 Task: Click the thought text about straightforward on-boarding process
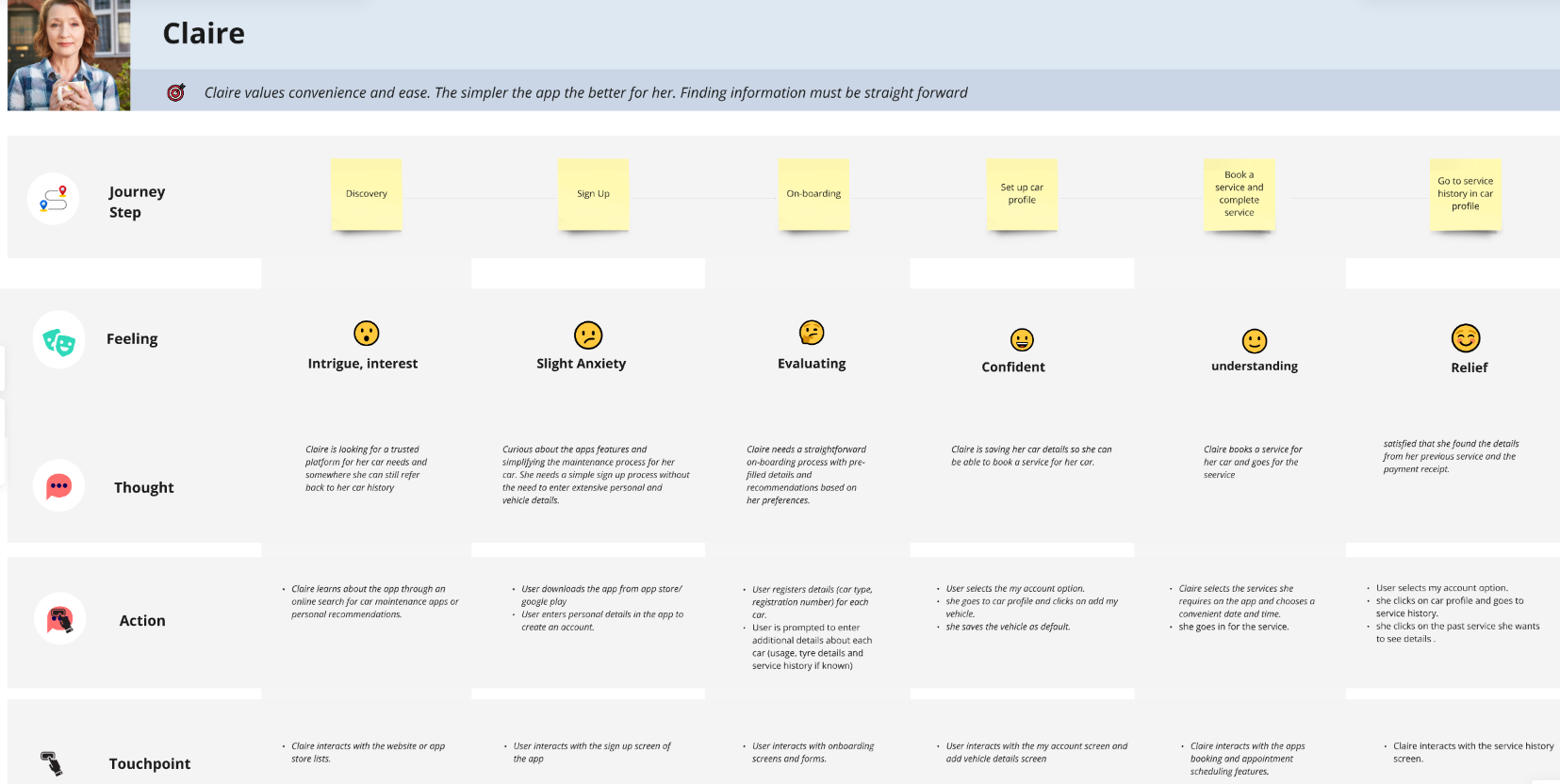[806, 475]
